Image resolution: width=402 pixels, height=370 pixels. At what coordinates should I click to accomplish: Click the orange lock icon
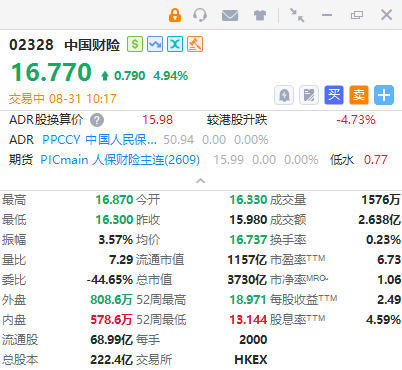pos(175,15)
